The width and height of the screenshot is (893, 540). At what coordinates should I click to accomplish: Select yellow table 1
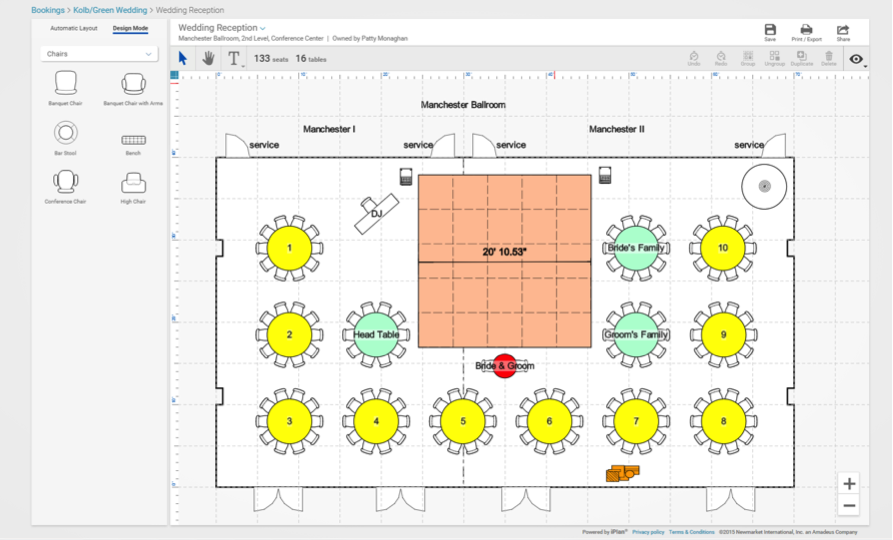pyautogui.click(x=289, y=248)
